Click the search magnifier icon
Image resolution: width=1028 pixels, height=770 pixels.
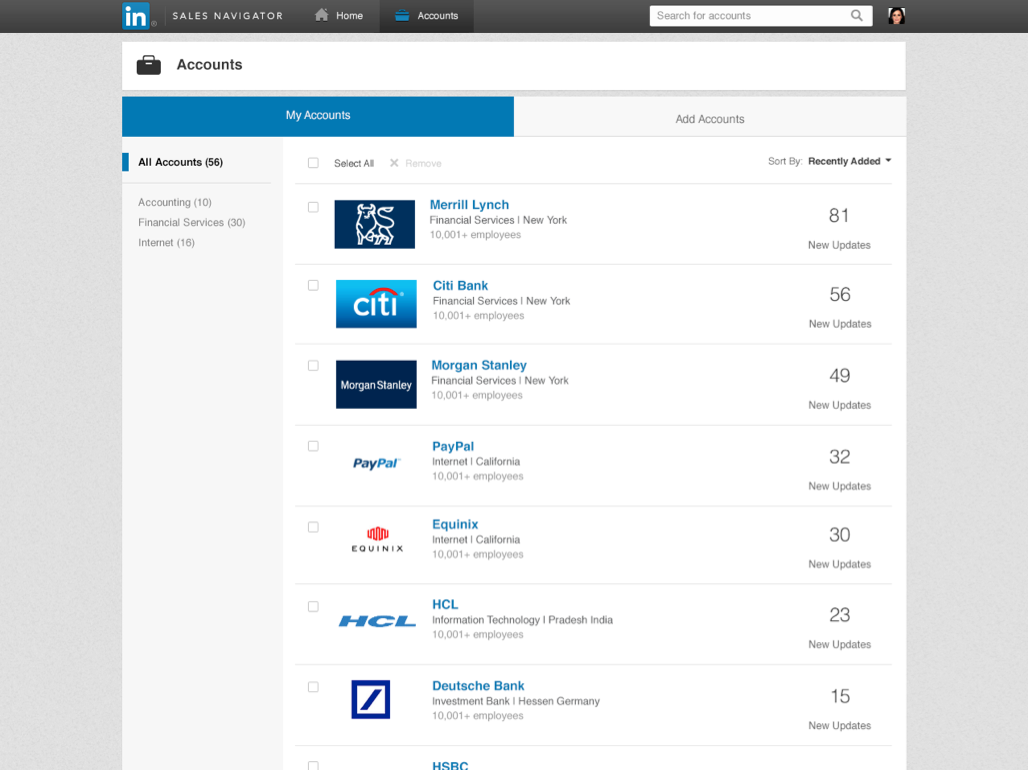[856, 15]
